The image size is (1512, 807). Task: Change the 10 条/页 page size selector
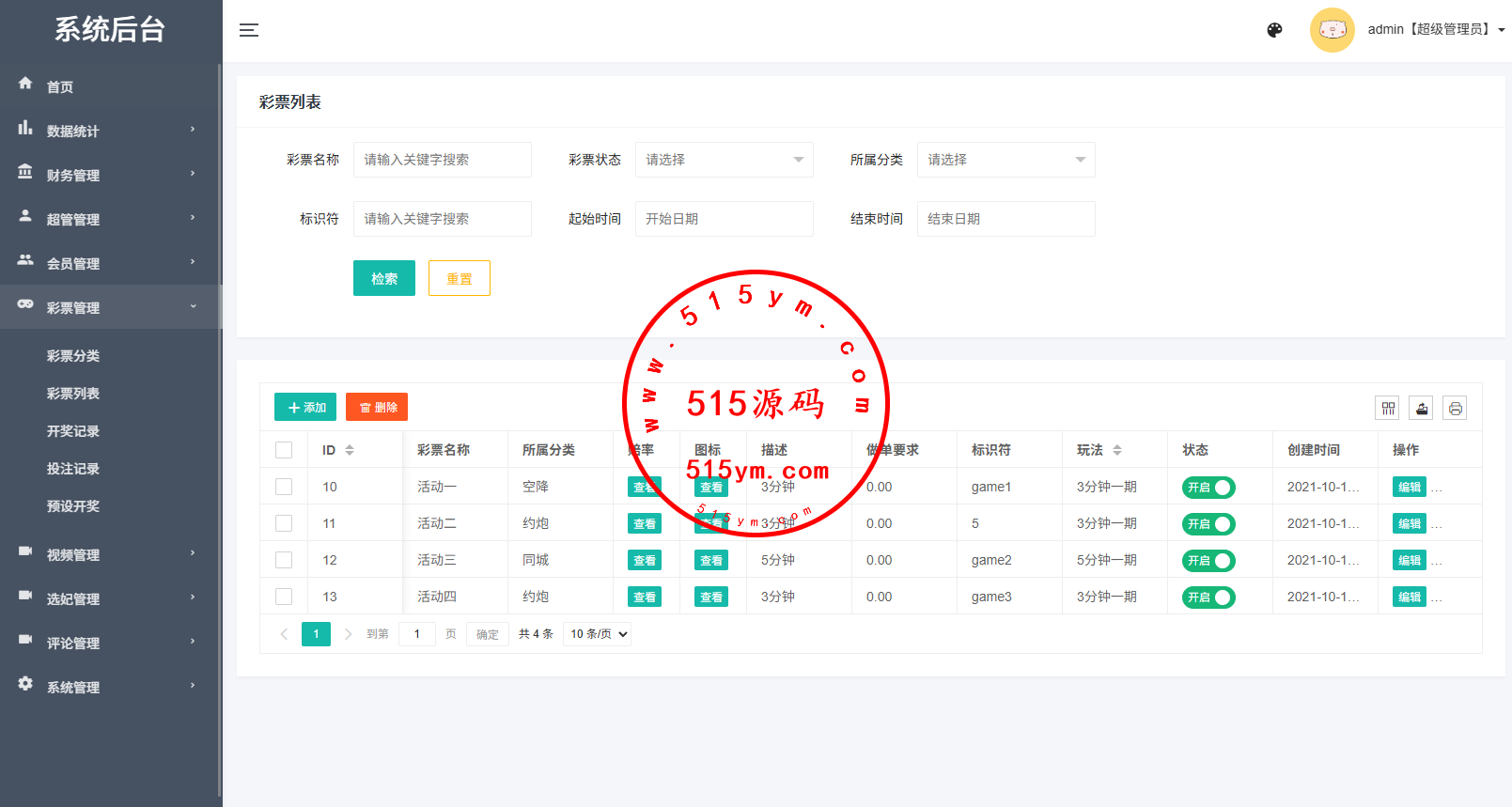coord(597,634)
